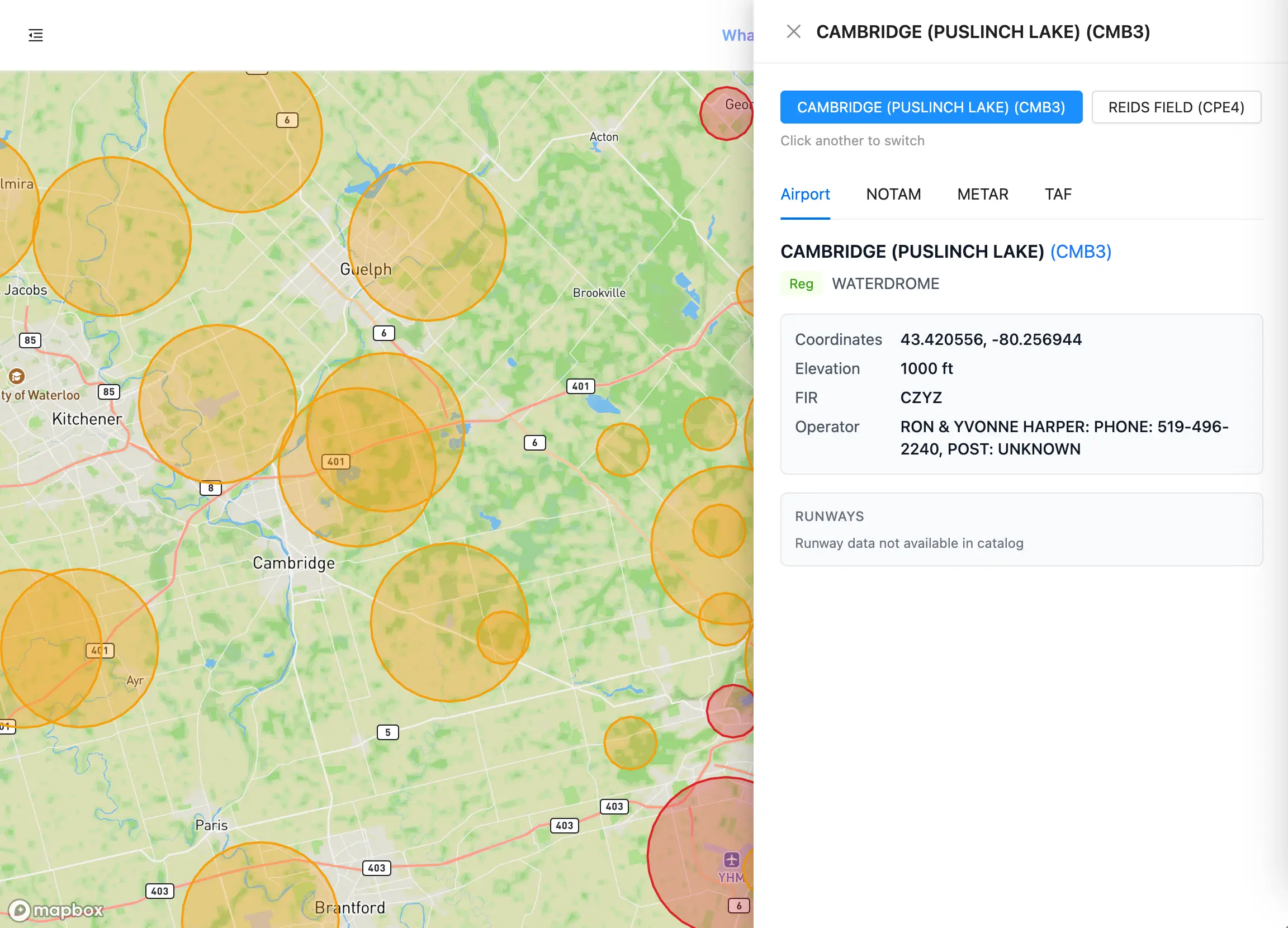1288x928 pixels.
Task: Close the CAMBRIDGE (PUSLINCH LAKE) panel
Action: coord(793,32)
